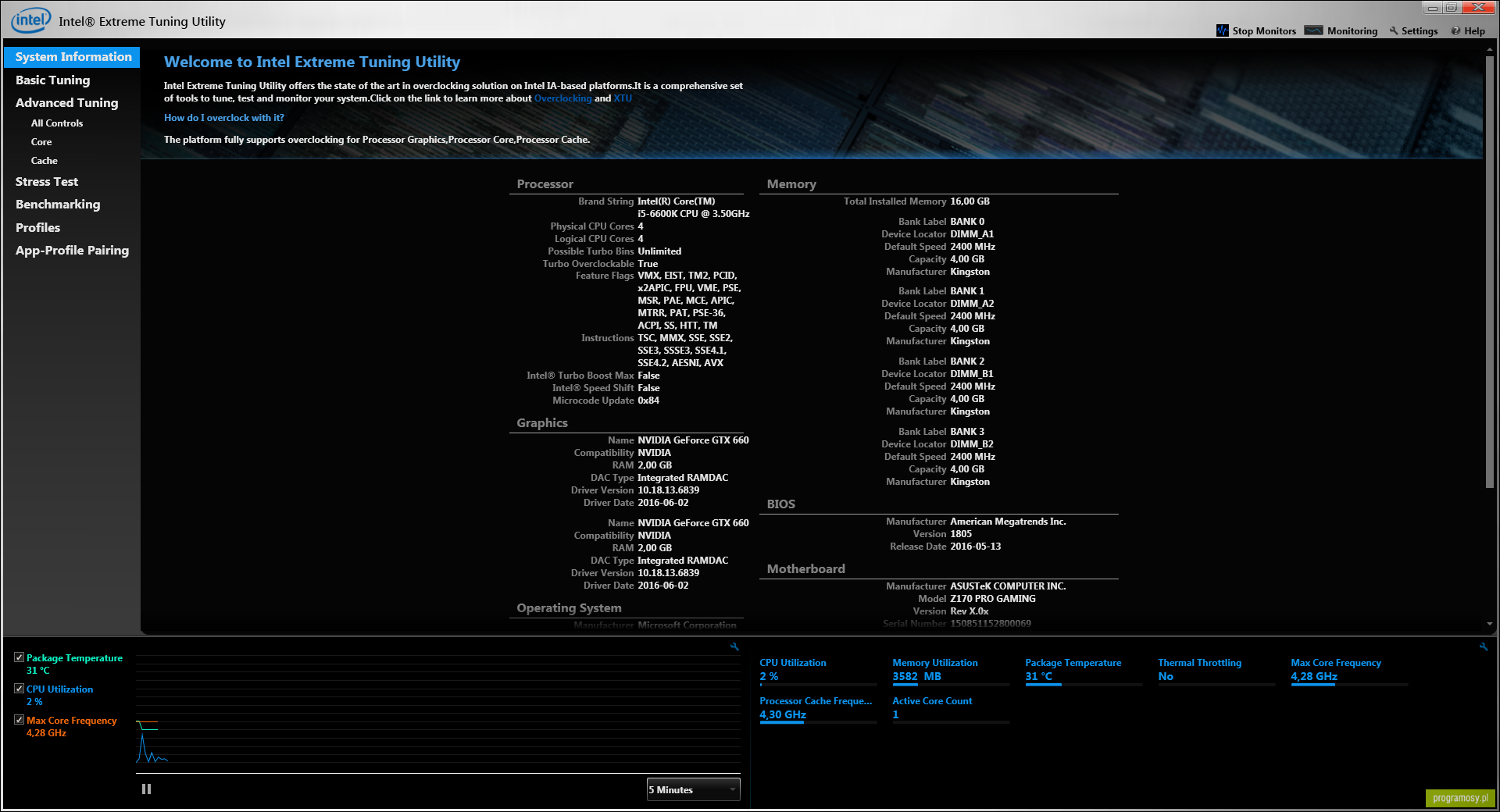The width and height of the screenshot is (1500, 812).
Task: Follow the Overclocking link
Action: click(x=562, y=98)
